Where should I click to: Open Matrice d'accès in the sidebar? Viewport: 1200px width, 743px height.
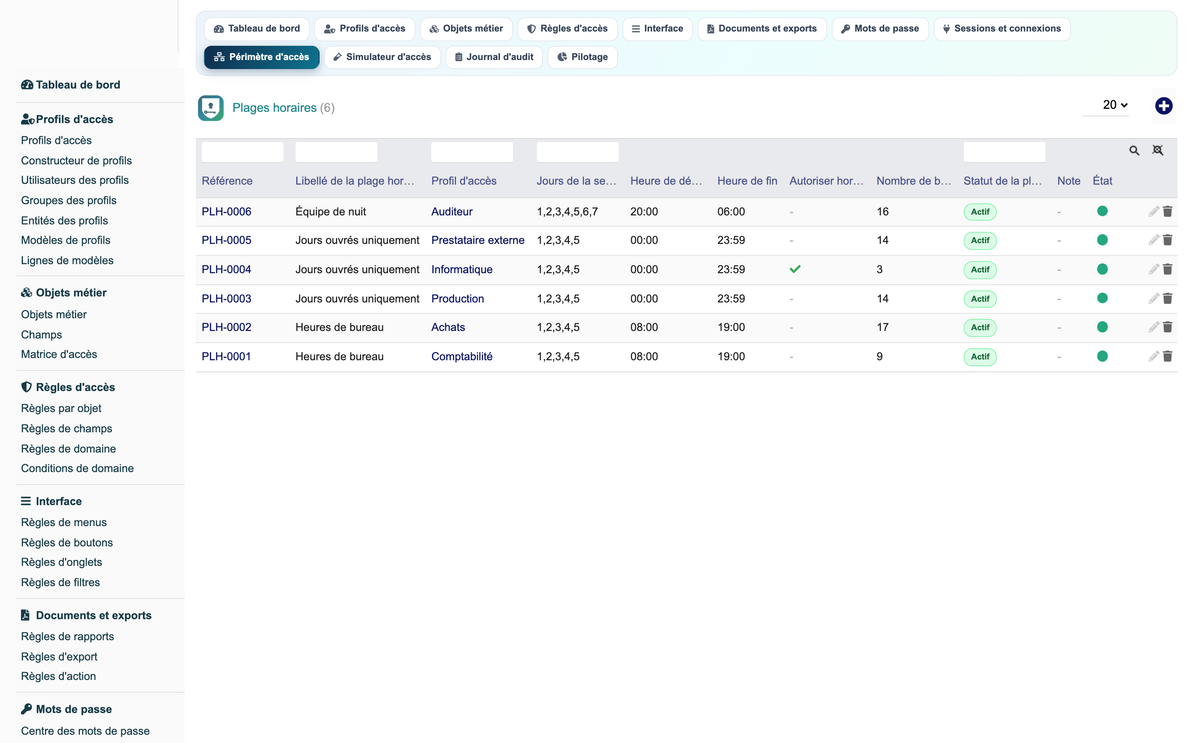[59, 355]
